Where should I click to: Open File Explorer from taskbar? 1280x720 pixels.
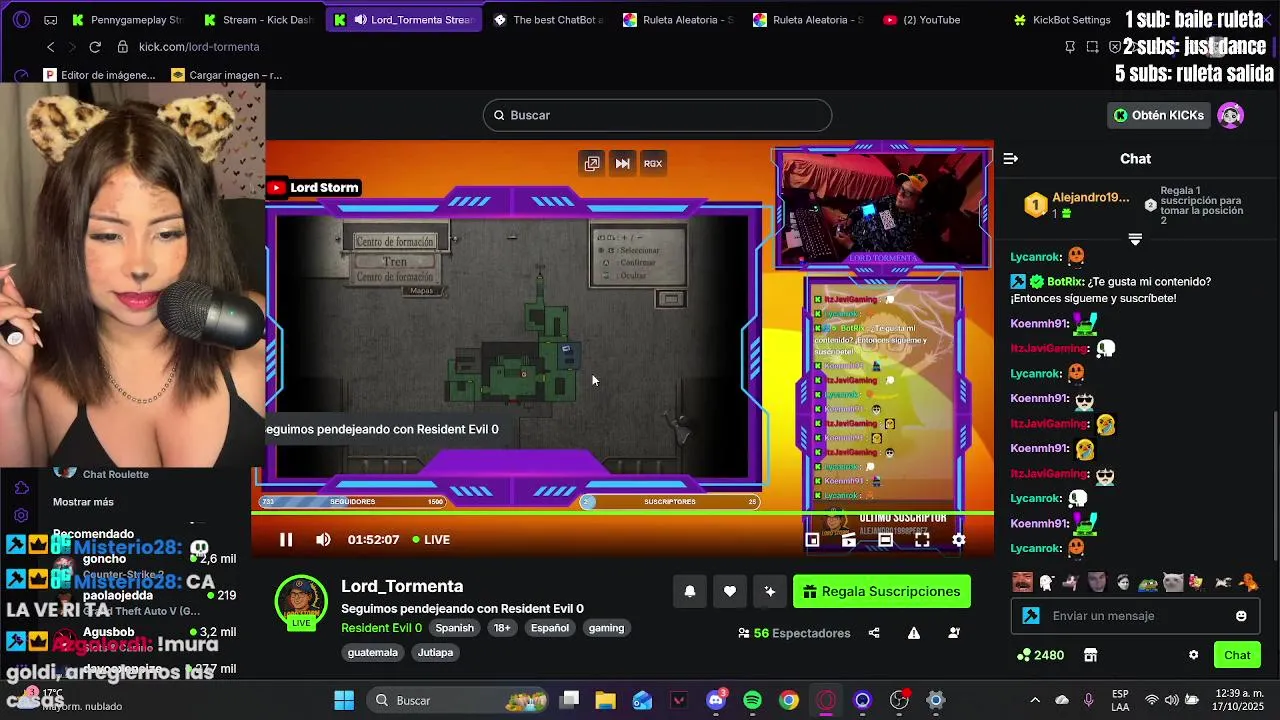pyautogui.click(x=606, y=700)
